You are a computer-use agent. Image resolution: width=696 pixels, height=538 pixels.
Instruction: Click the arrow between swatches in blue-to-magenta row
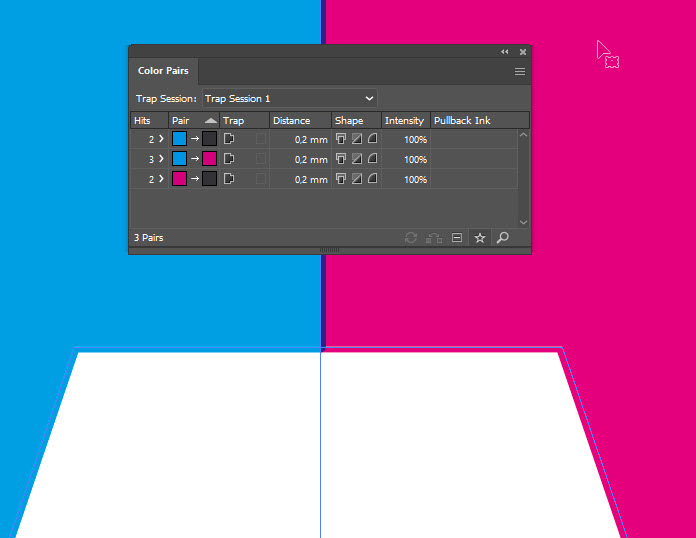pos(195,159)
